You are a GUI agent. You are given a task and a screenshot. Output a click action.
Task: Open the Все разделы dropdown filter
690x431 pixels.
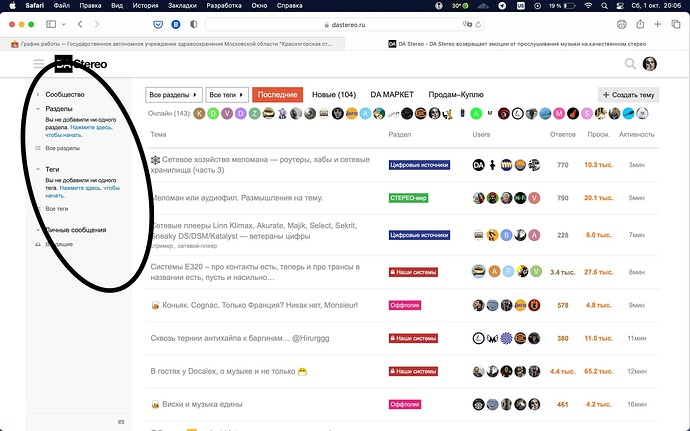point(172,95)
